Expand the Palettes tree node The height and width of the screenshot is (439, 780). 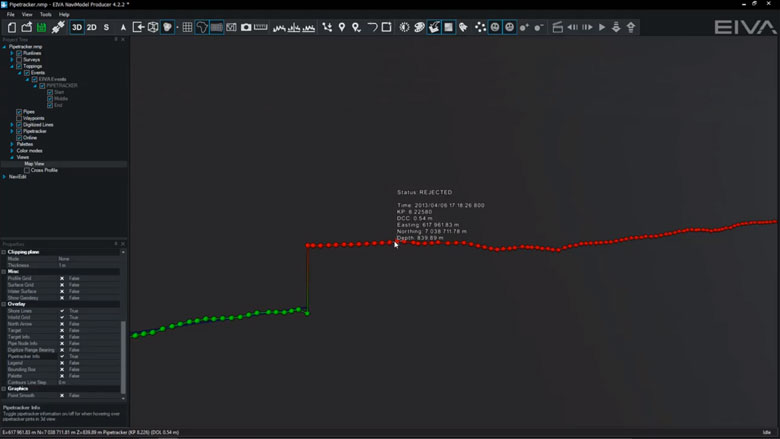coord(12,144)
